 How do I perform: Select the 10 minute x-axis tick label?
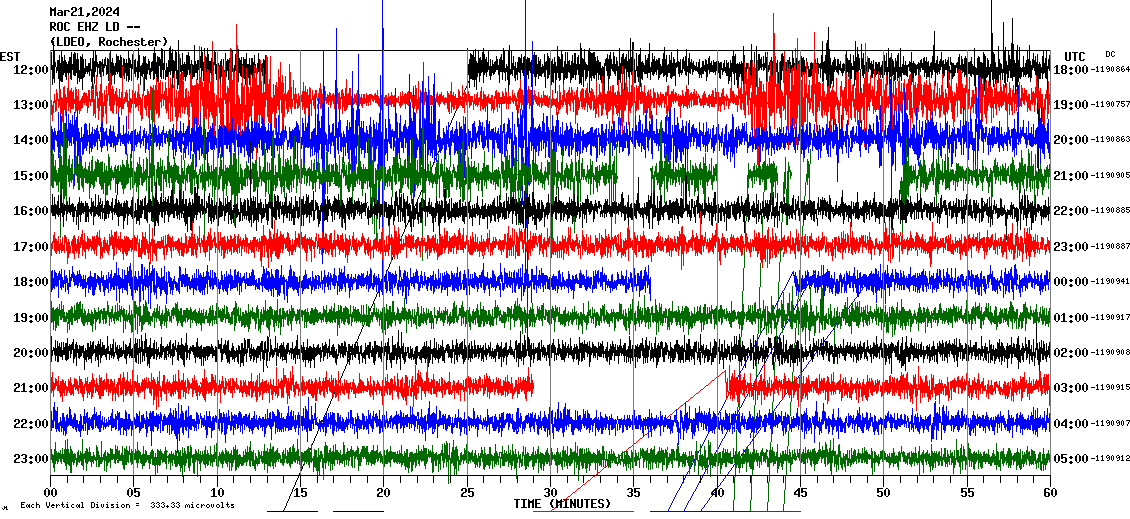pyautogui.click(x=217, y=492)
